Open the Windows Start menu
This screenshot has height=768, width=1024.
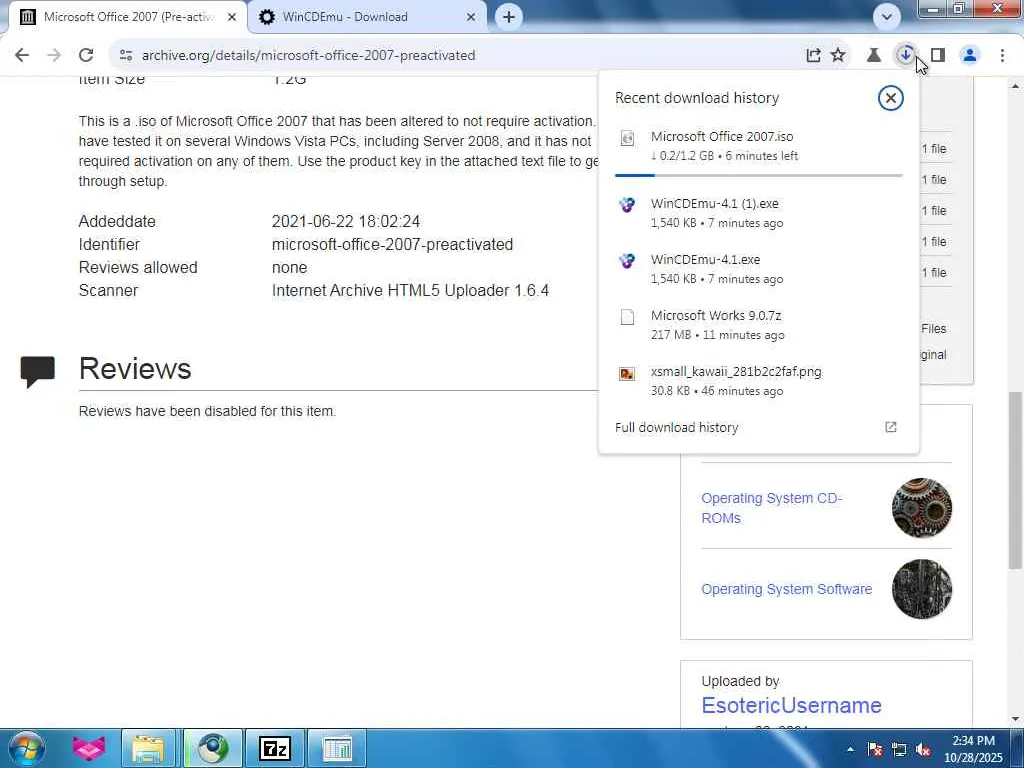click(x=27, y=748)
